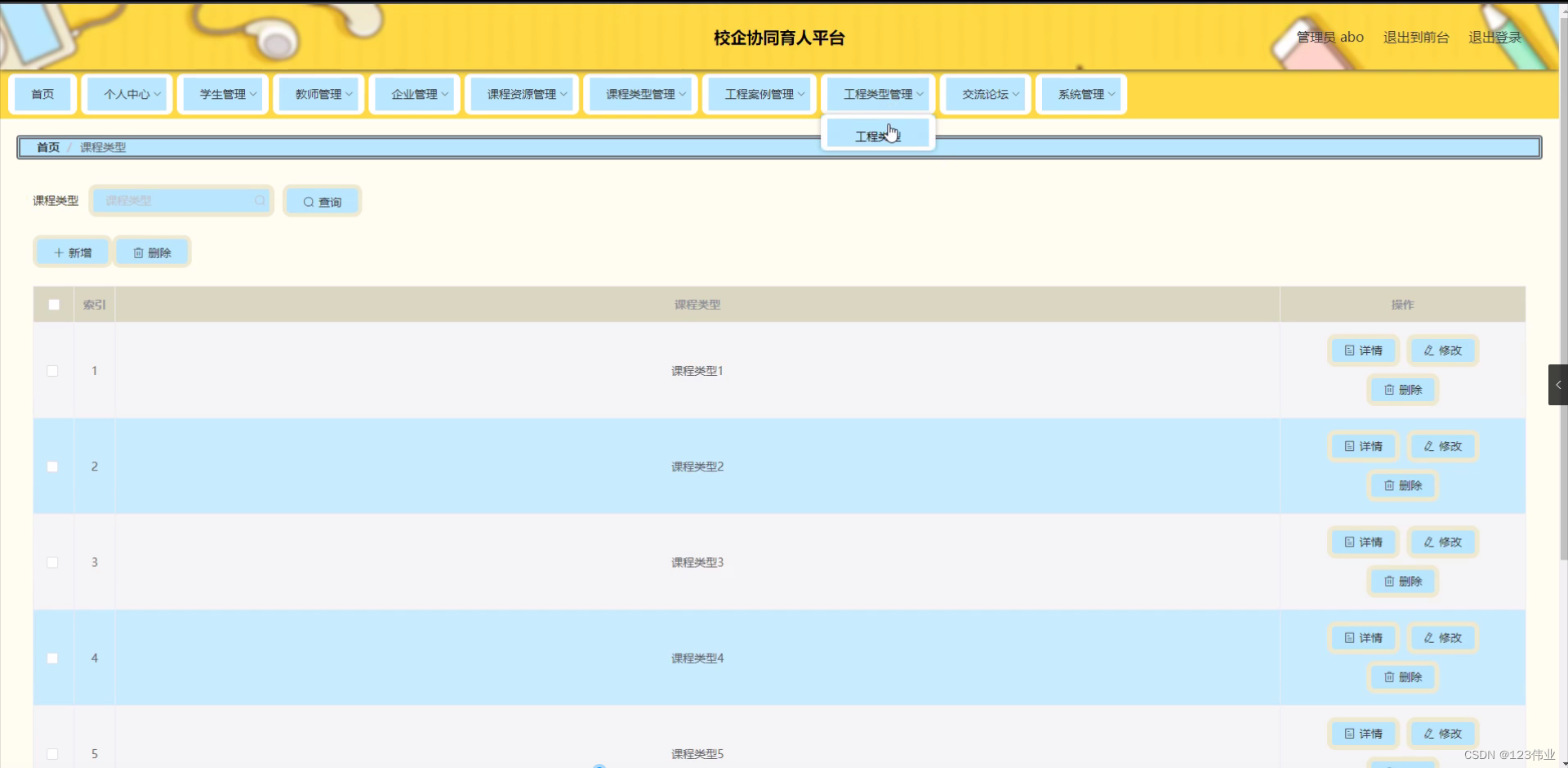Click the search magnifier icon inside the 查询 button
This screenshot has width=1568, height=768.
click(x=309, y=201)
